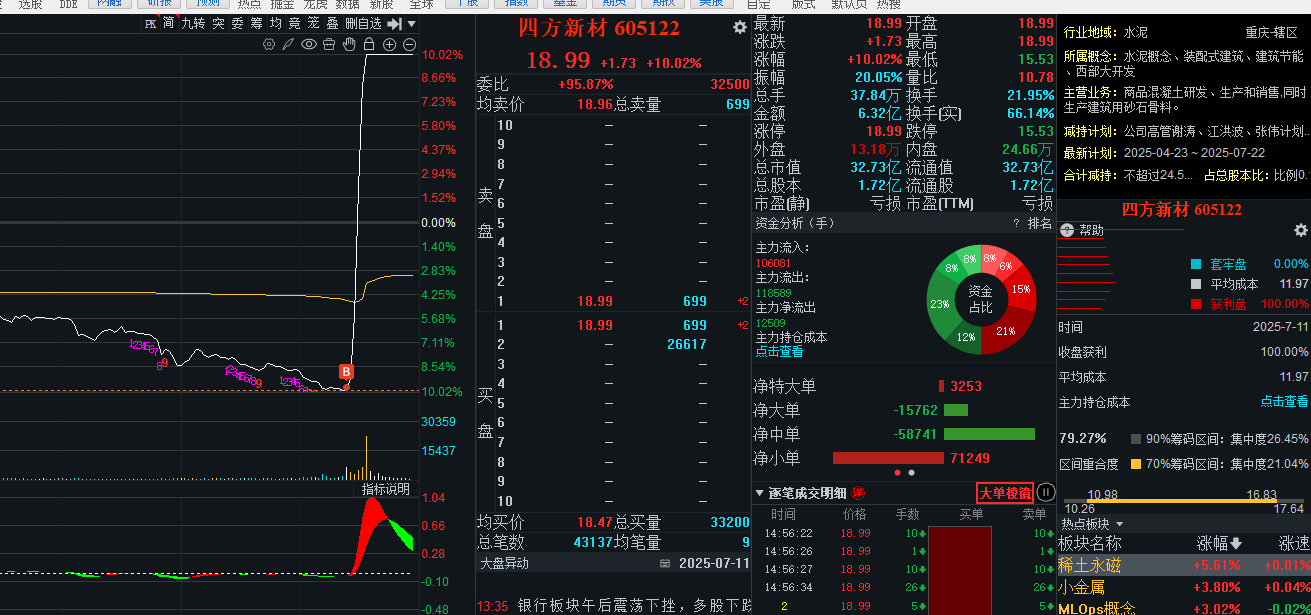
Task: Click the 竞 indicator button
Action: click(x=294, y=23)
